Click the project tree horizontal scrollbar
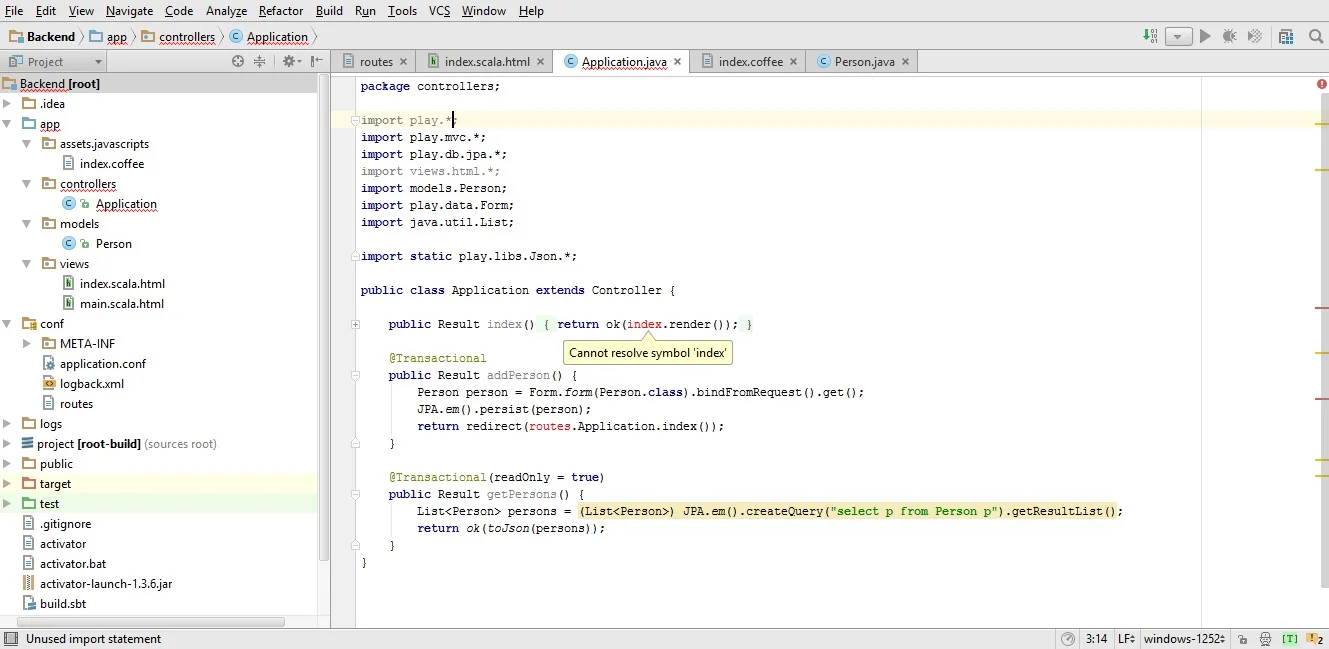1329x649 pixels. tap(150, 621)
